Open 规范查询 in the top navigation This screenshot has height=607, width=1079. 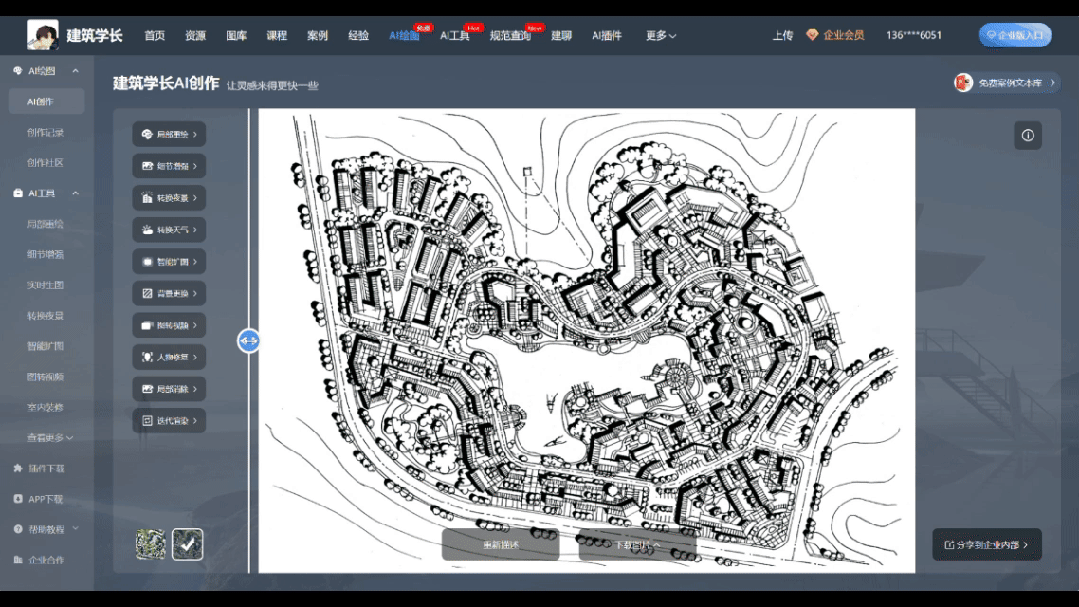pos(510,35)
